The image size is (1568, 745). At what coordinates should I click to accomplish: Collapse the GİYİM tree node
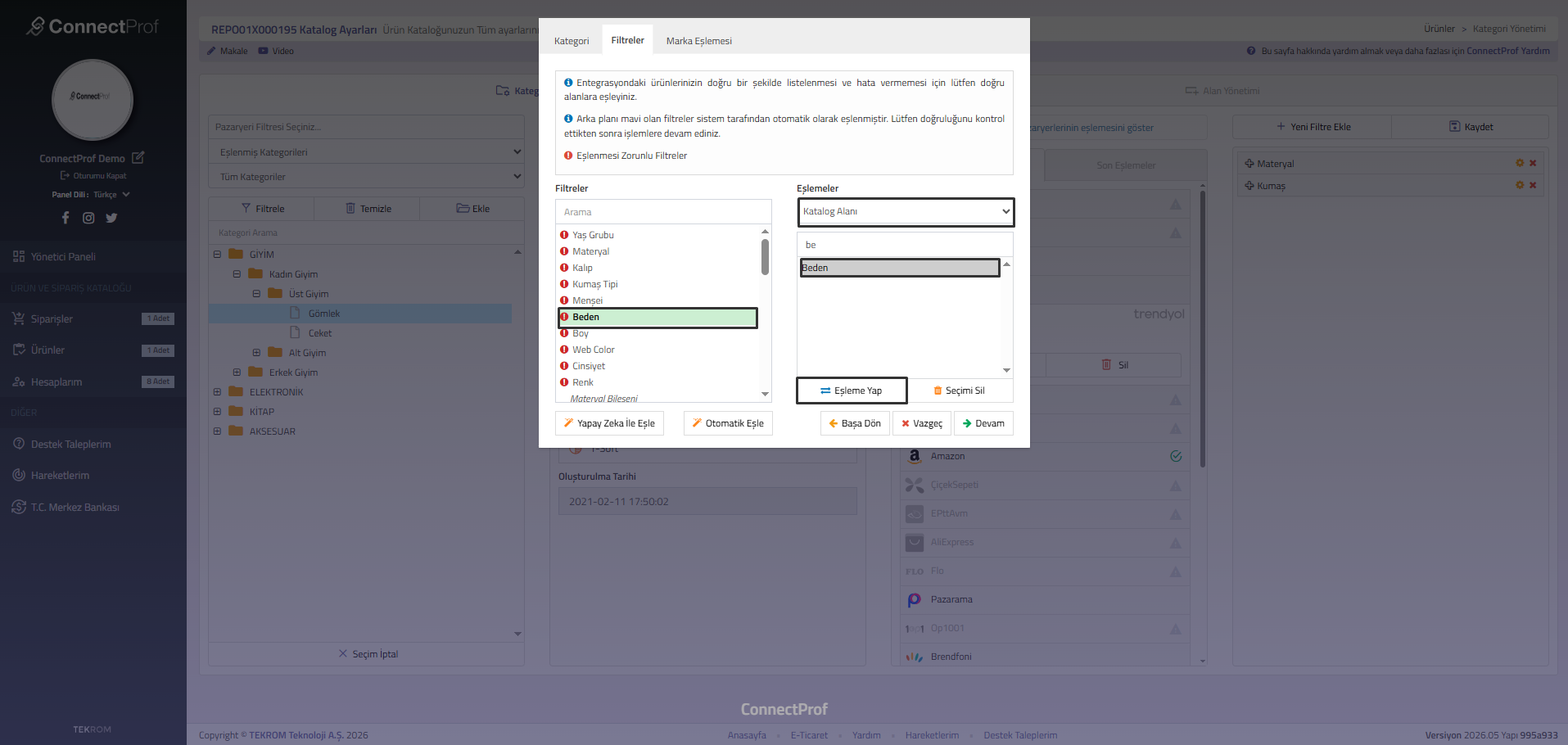(217, 255)
